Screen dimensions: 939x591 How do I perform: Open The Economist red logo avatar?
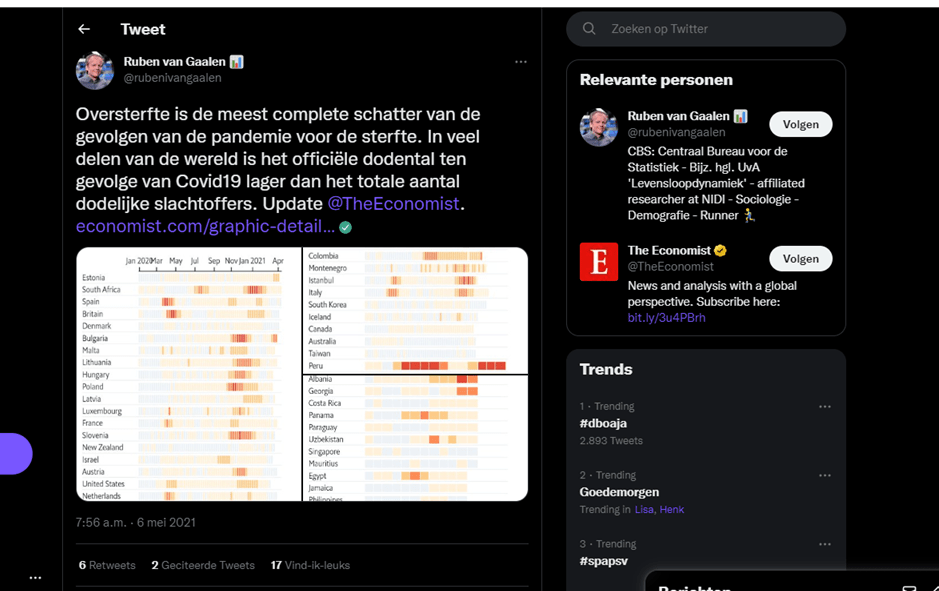599,261
